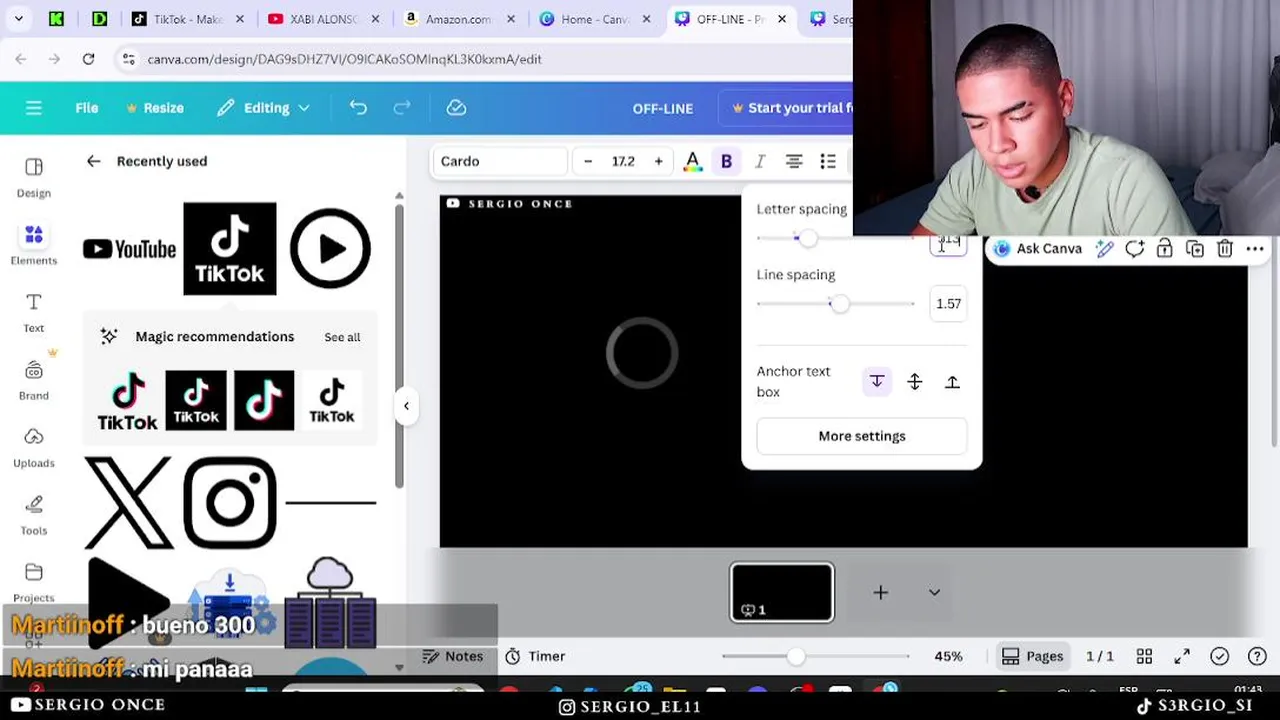Viewport: 1280px width, 720px height.
Task: Anchor text box to bottom
Action: (952, 382)
